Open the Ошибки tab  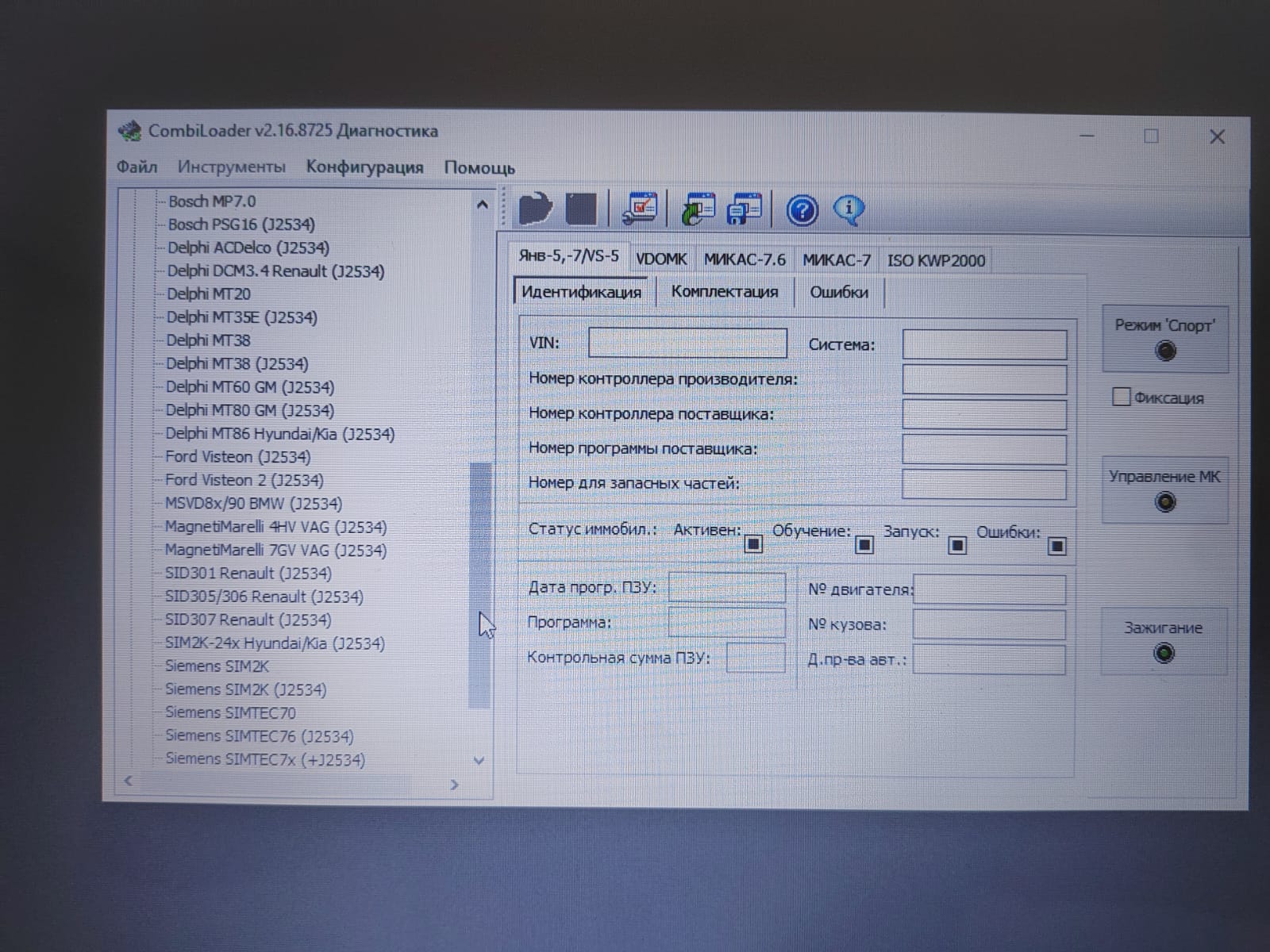[839, 292]
